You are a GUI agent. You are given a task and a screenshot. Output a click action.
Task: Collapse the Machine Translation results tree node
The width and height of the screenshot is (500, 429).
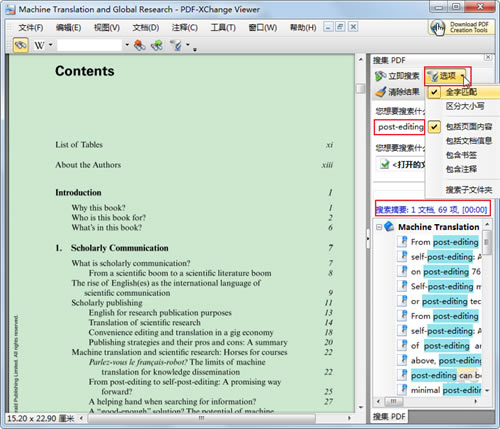point(379,227)
